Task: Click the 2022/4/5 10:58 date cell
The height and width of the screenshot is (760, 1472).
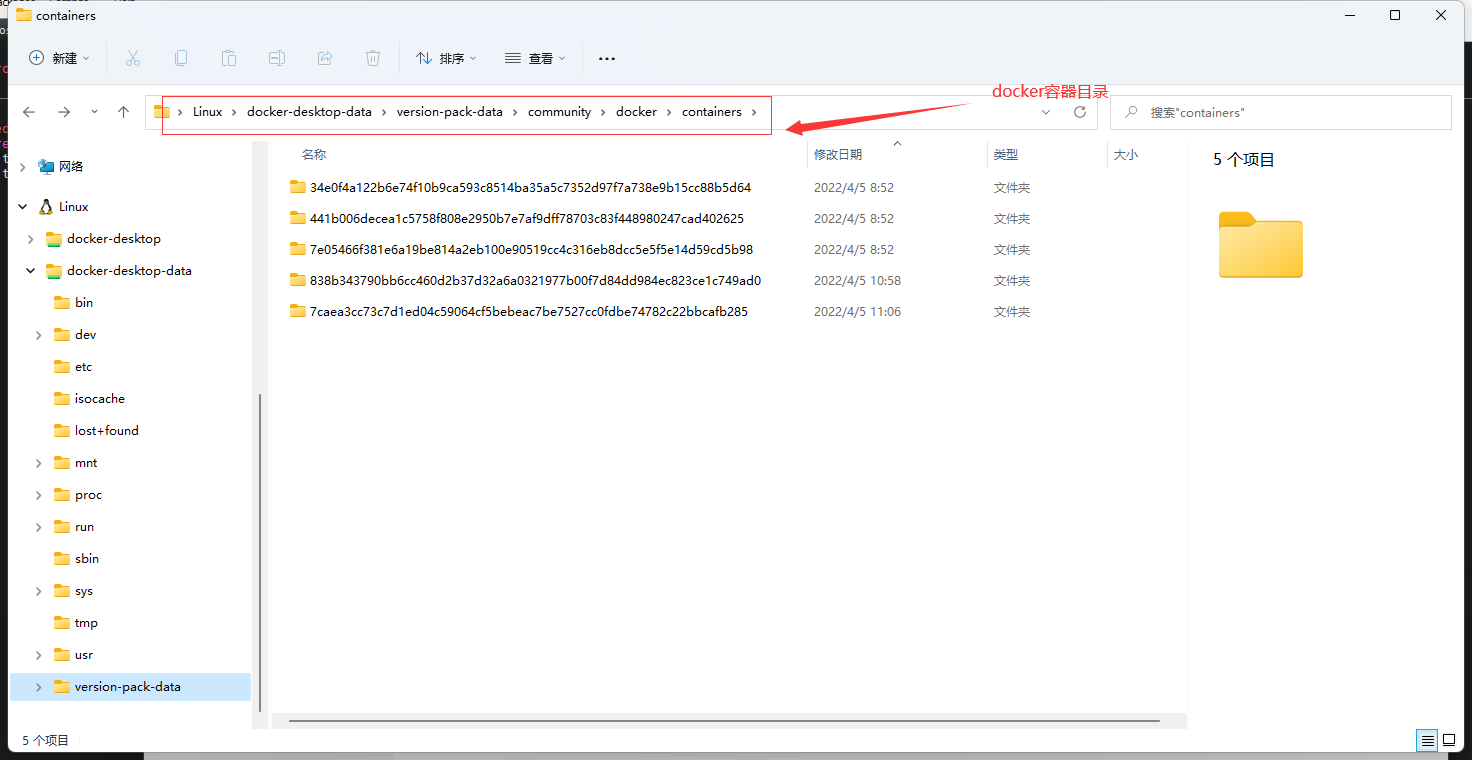Action: click(x=857, y=281)
